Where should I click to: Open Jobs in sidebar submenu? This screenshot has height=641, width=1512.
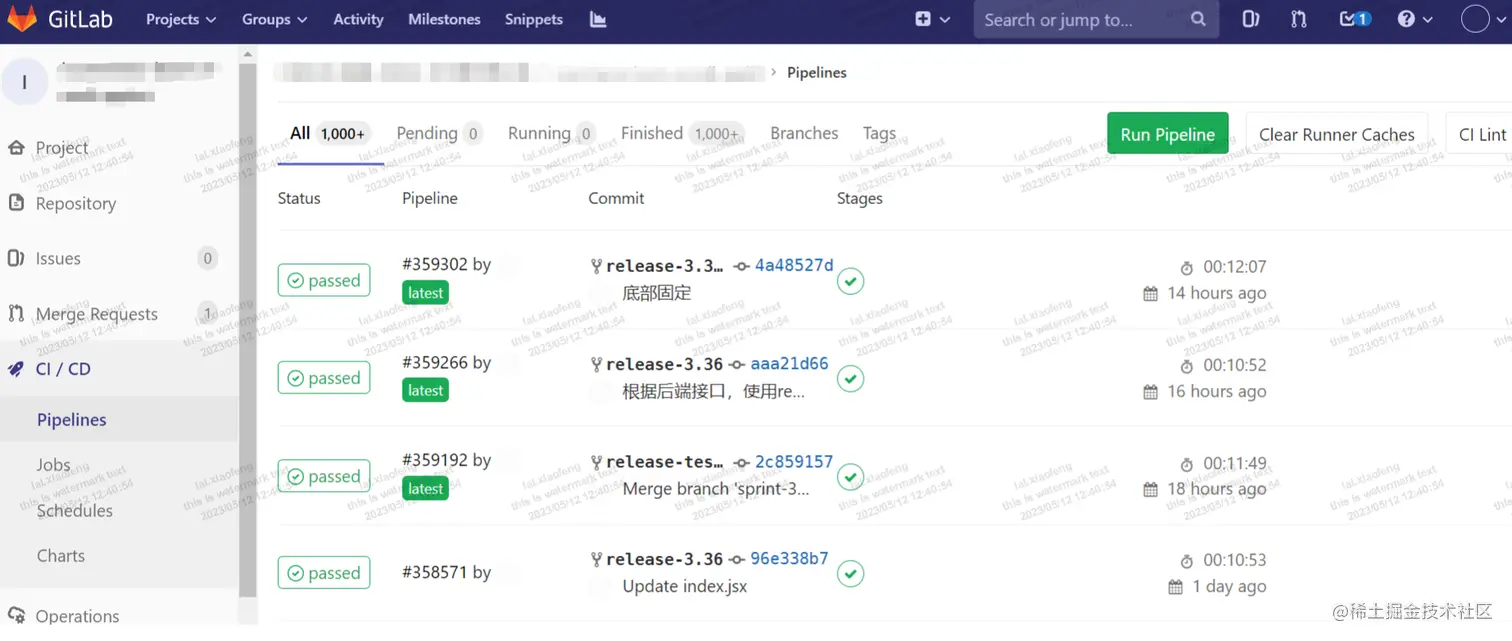53,465
